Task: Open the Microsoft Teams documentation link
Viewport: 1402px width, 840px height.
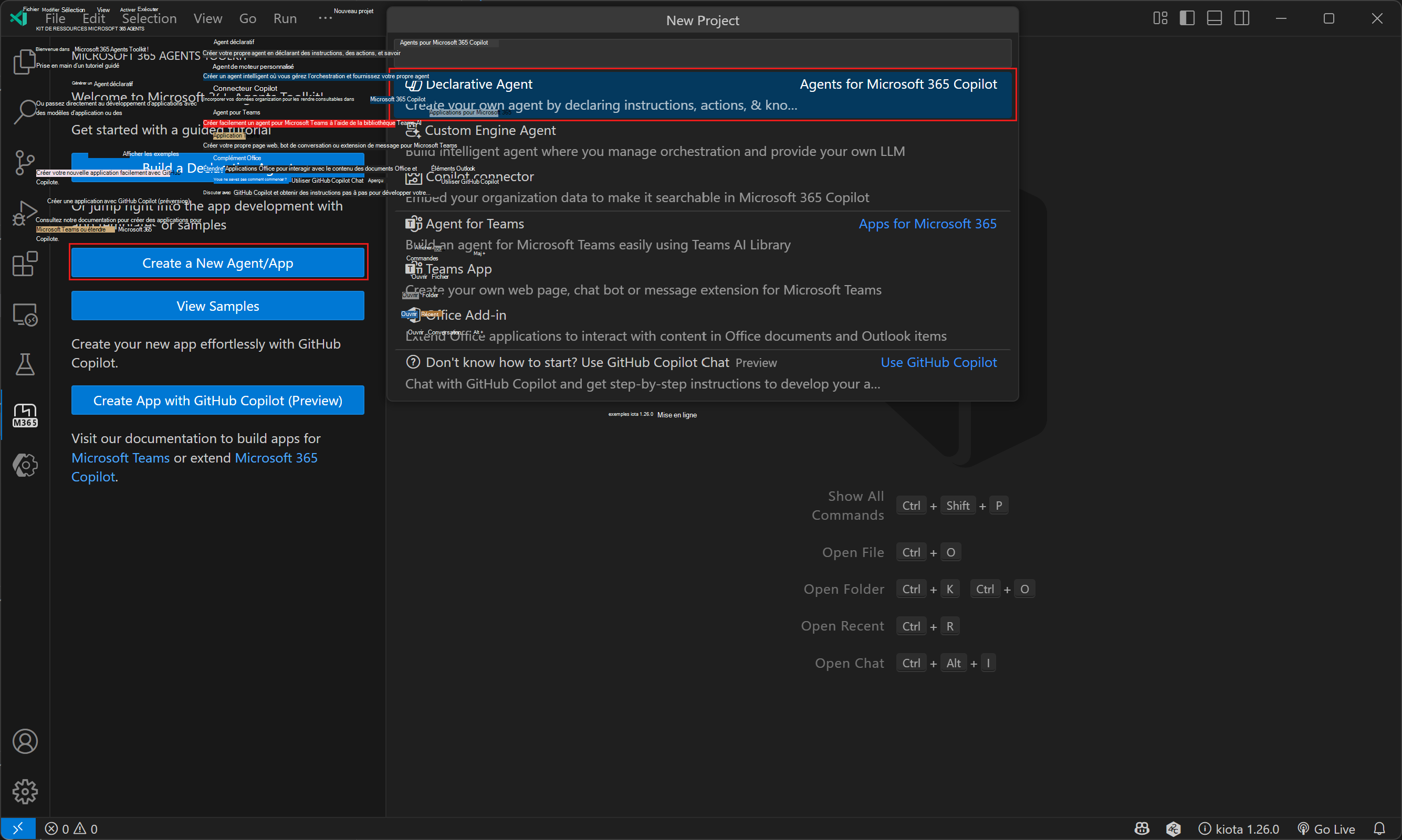Action: 120,457
